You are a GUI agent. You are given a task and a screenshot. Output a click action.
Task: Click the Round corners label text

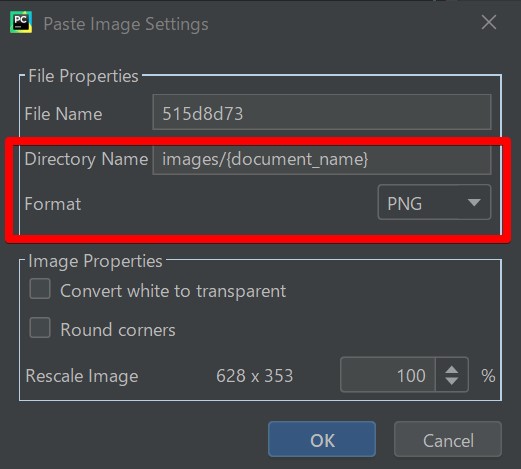(118, 330)
